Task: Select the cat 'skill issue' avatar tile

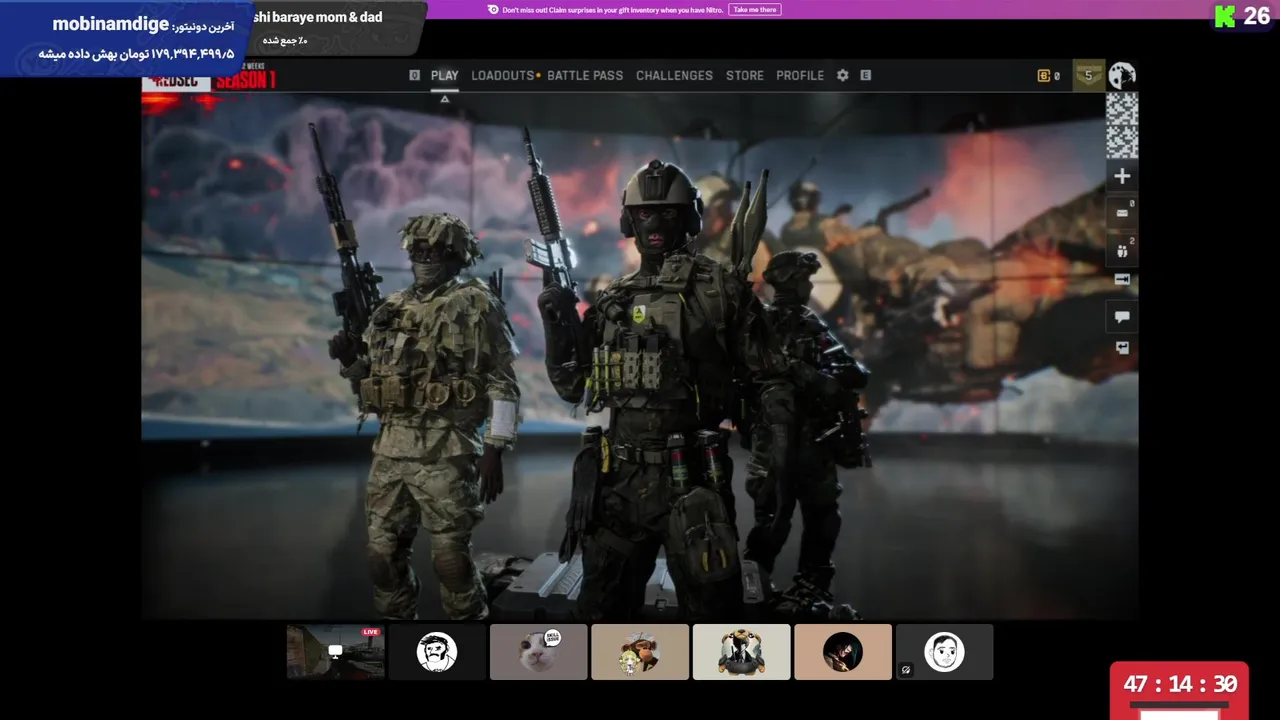Action: click(x=538, y=652)
